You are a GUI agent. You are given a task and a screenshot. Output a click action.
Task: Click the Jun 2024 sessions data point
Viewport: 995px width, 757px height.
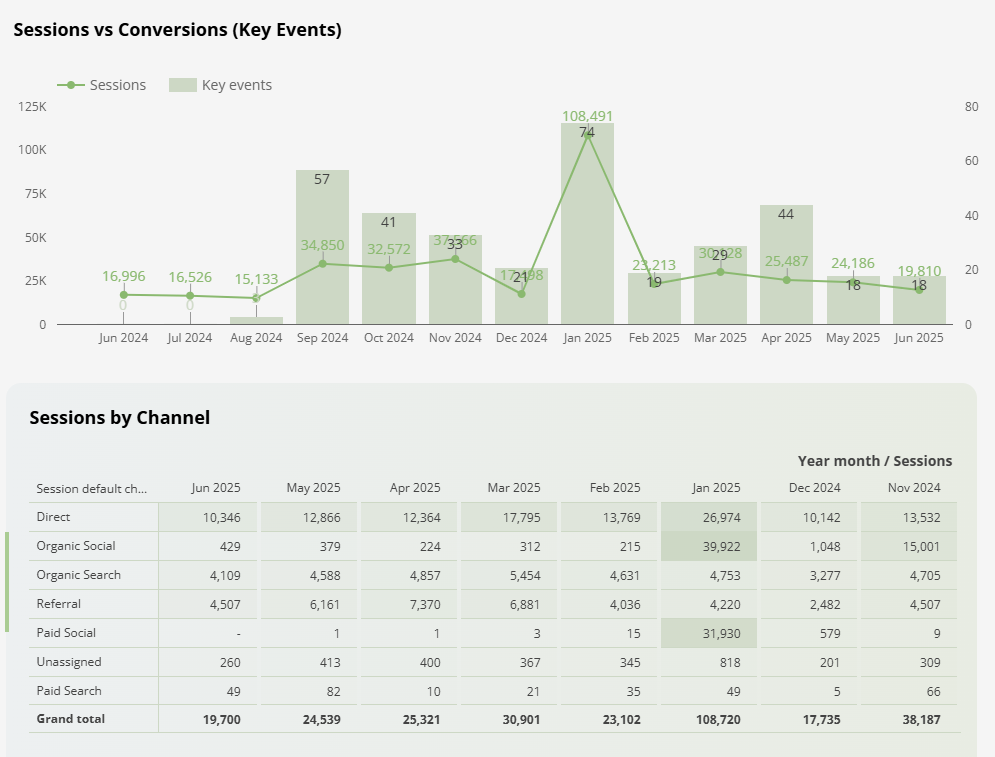tap(123, 294)
